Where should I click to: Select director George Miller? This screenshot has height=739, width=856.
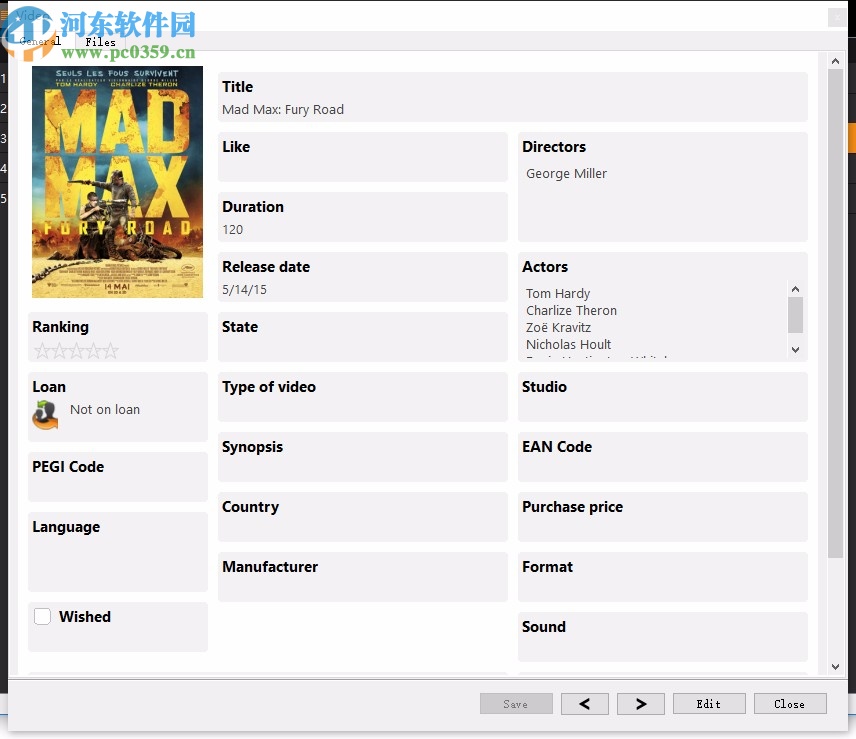tap(566, 174)
